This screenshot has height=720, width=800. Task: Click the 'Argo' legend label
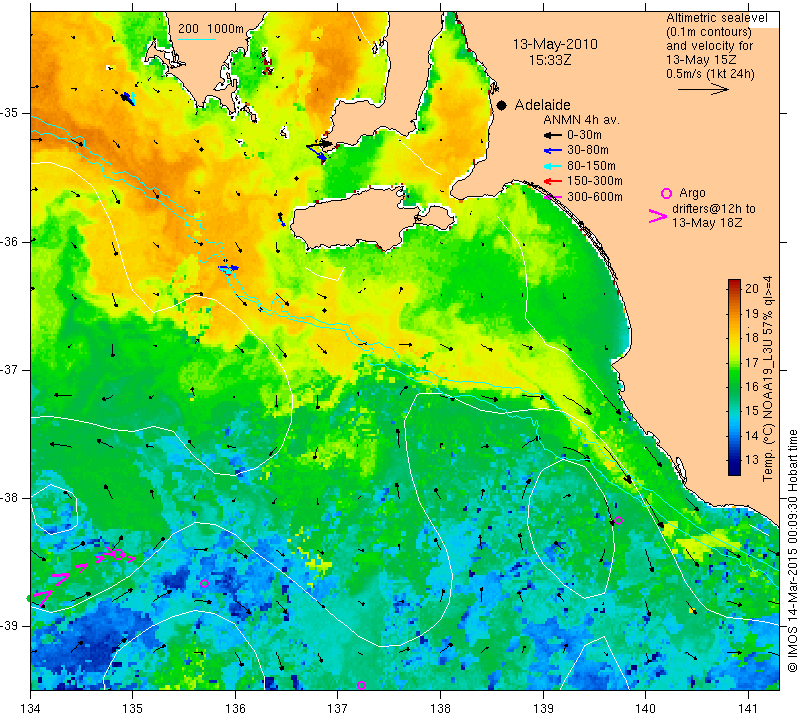pos(692,193)
